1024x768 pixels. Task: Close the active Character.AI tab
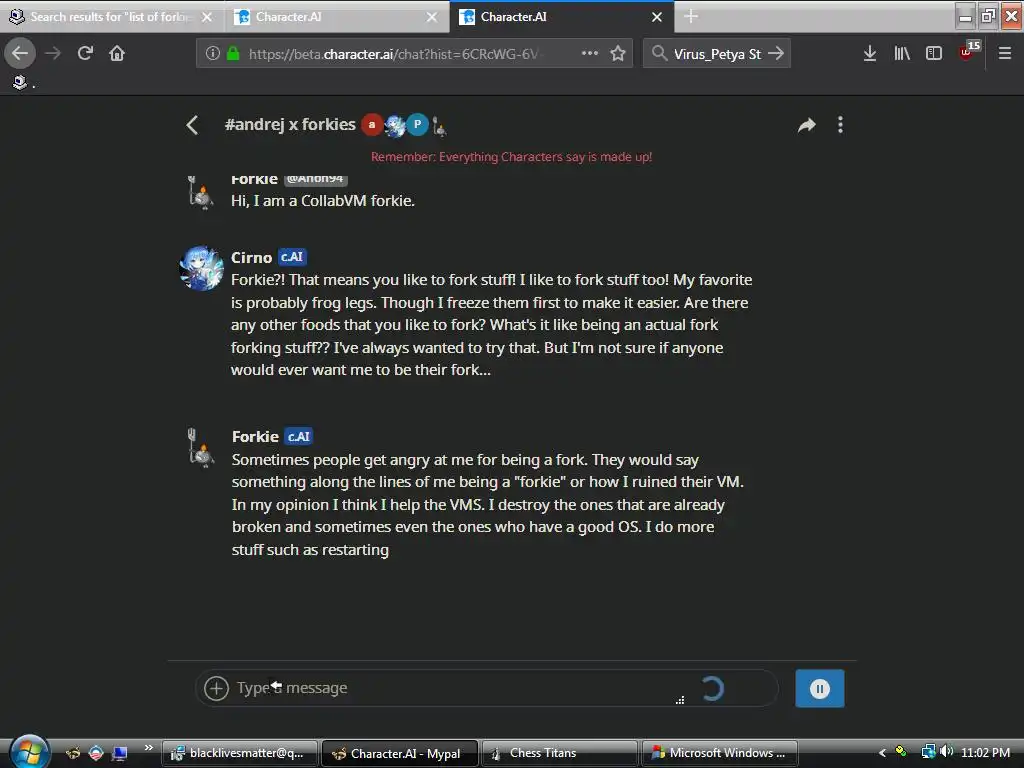click(657, 17)
